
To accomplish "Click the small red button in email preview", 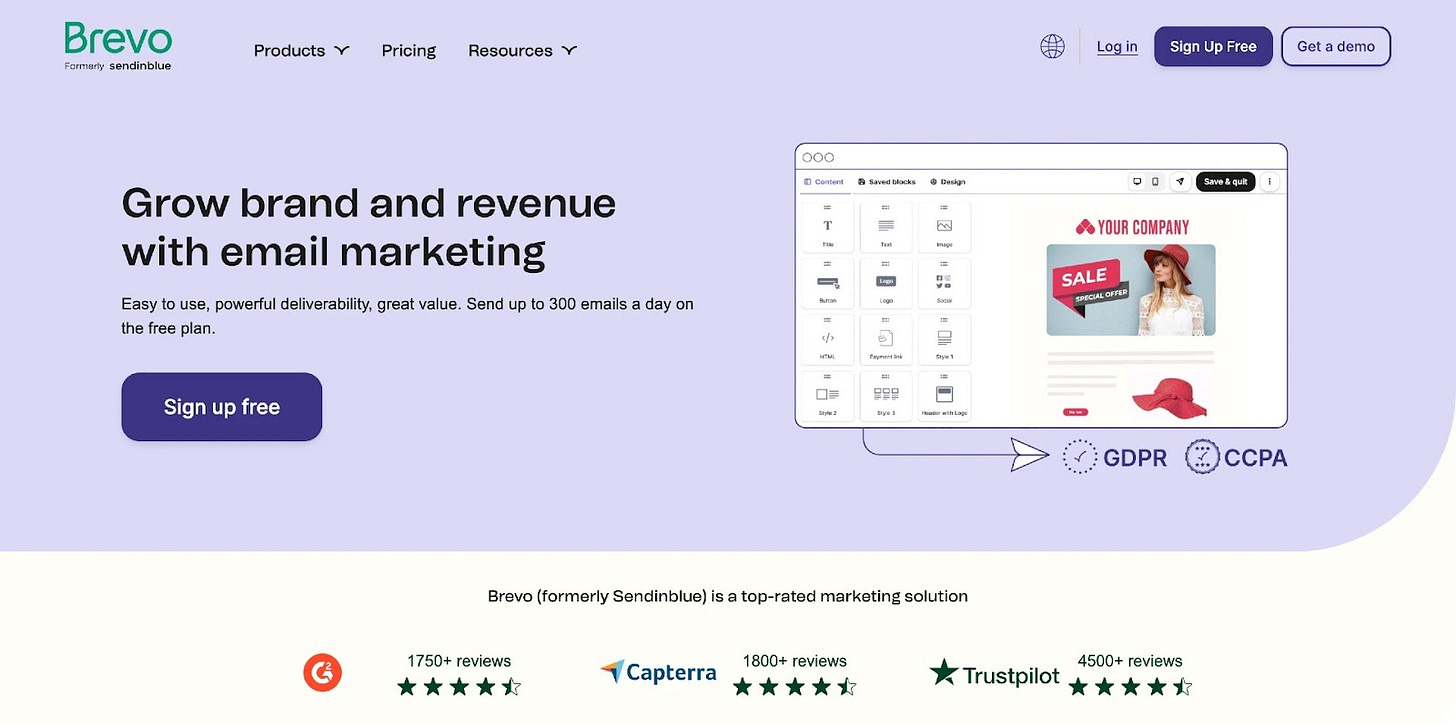I will click(x=1076, y=411).
